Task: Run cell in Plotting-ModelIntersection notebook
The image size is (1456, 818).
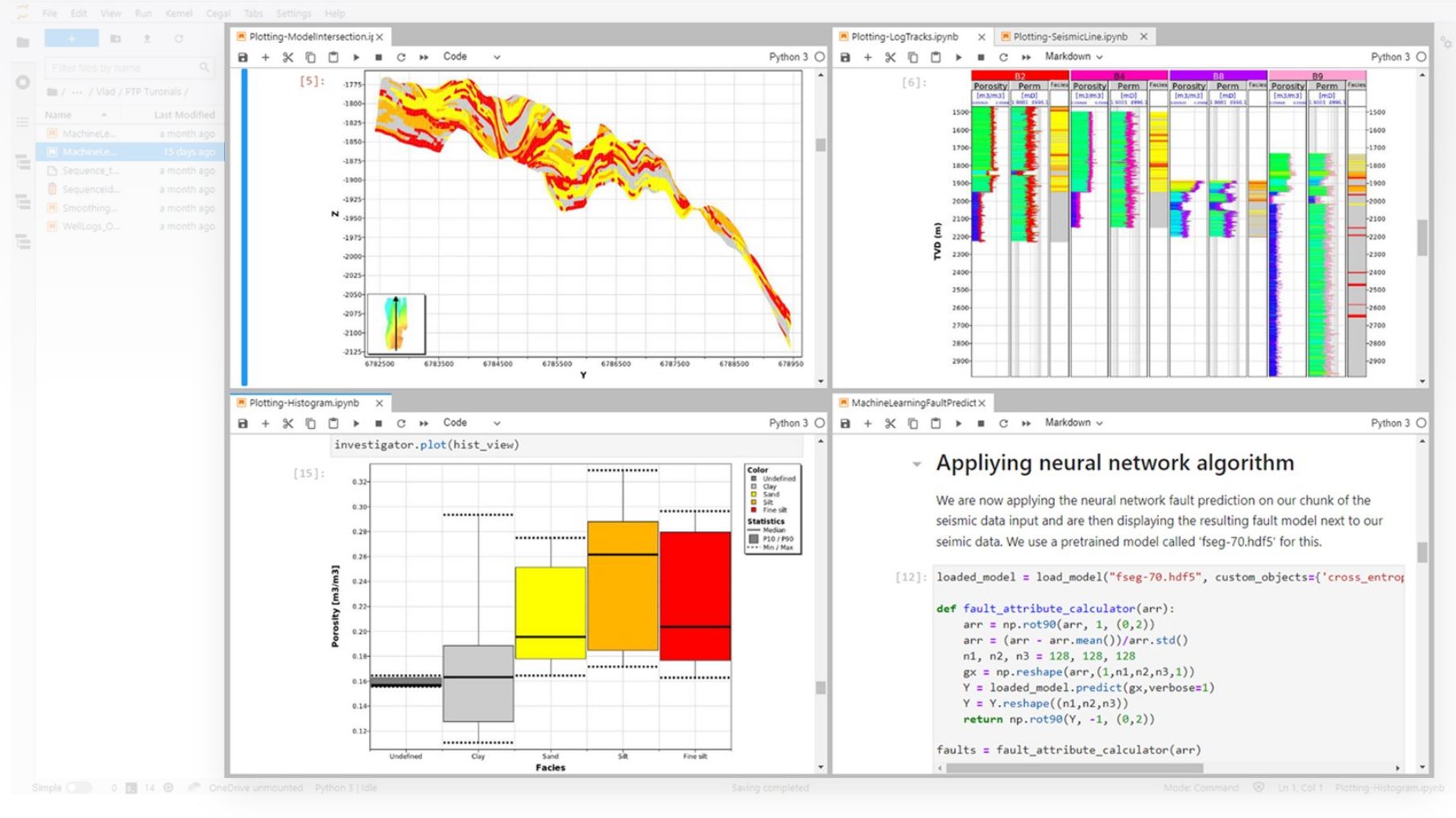Action: (356, 57)
